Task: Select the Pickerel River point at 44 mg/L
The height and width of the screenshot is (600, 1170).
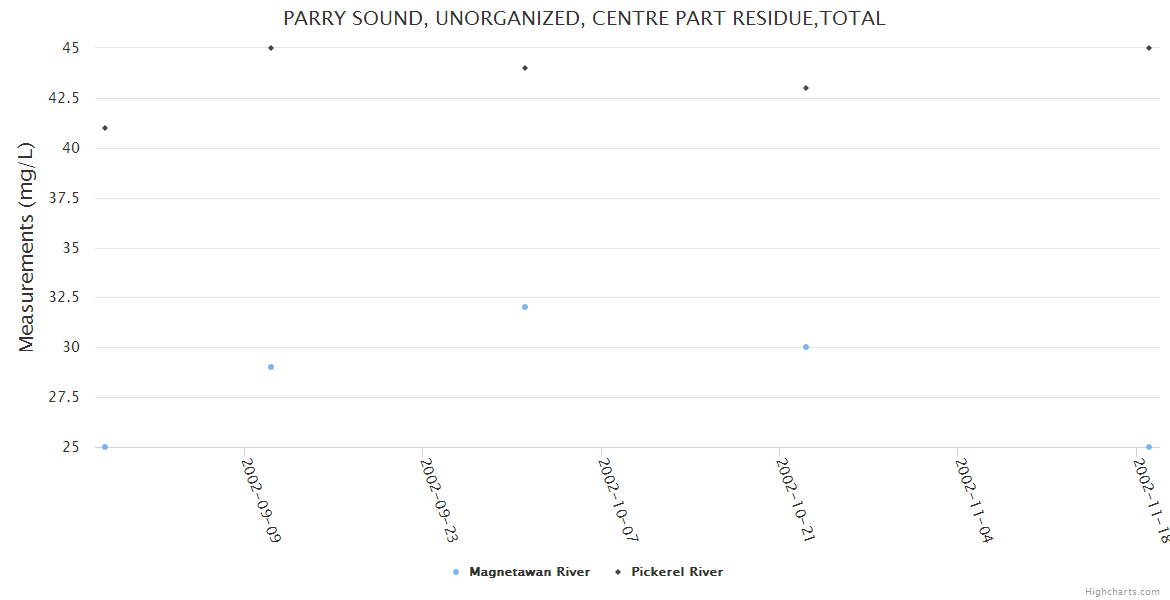Action: point(525,68)
